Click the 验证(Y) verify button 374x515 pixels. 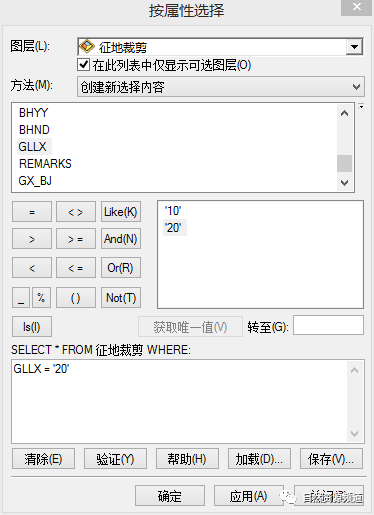(115, 459)
